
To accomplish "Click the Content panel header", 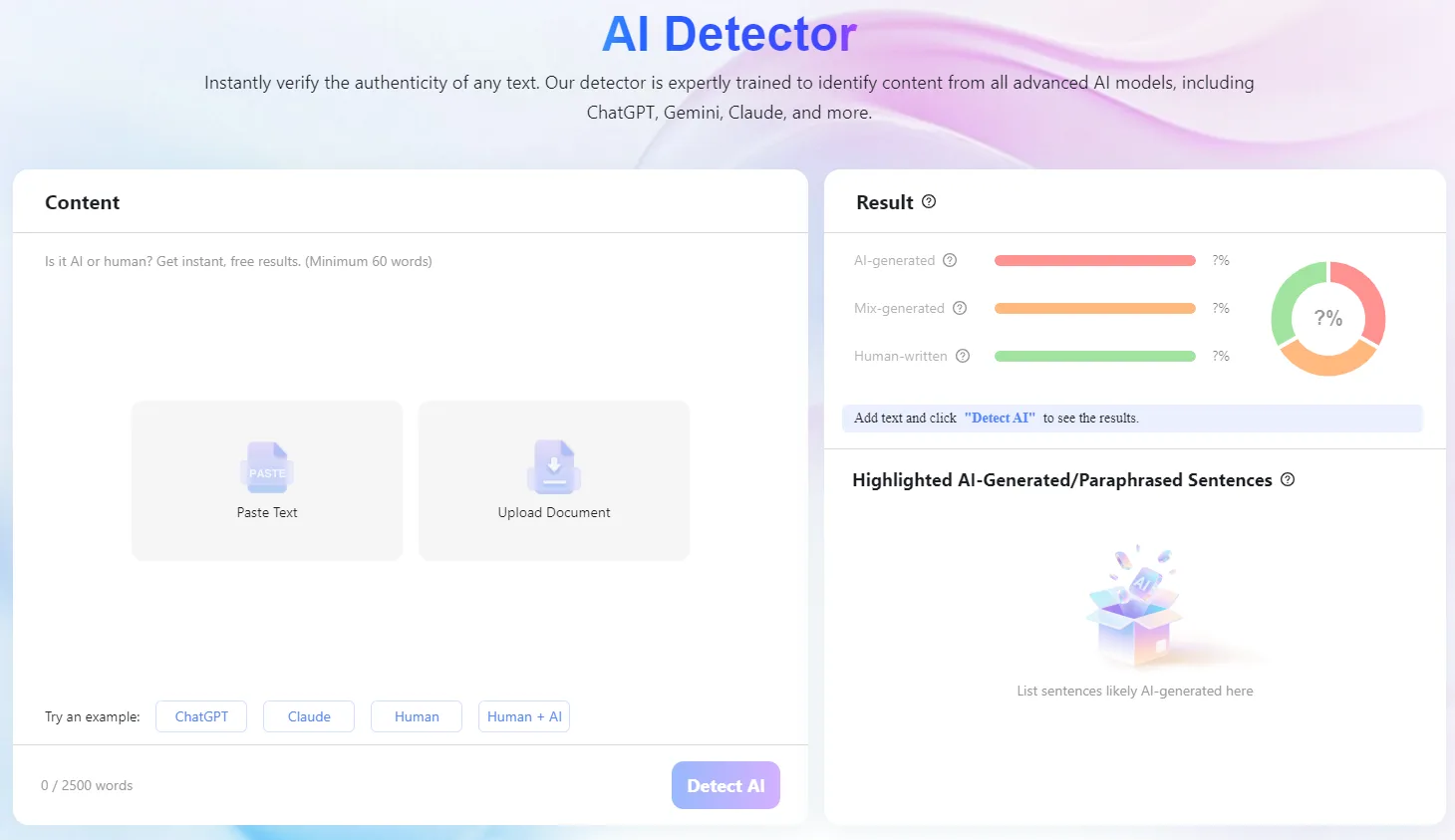I will [x=82, y=201].
